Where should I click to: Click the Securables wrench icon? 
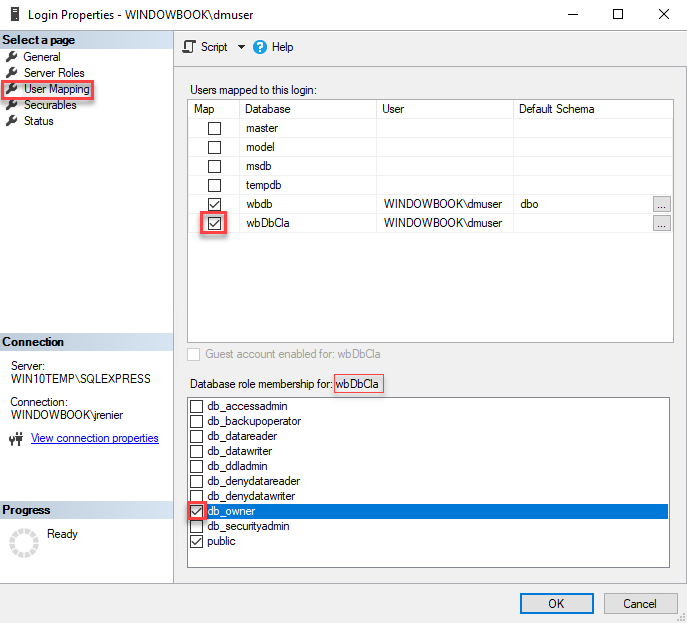(12, 105)
